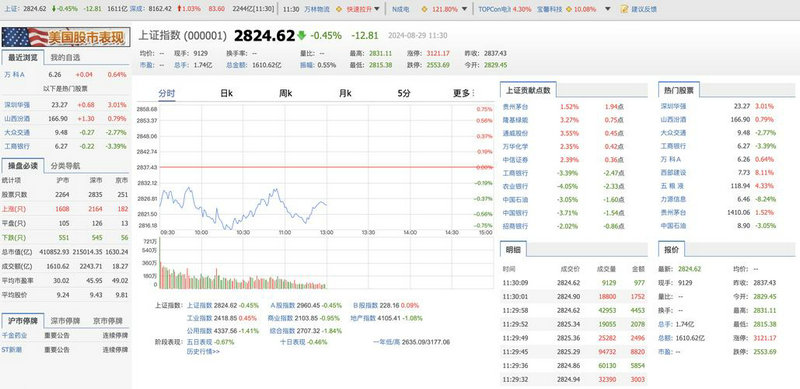Click the green down arrow beside 2824.62 headline
The image size is (800, 389).
pyautogui.click(x=302, y=35)
